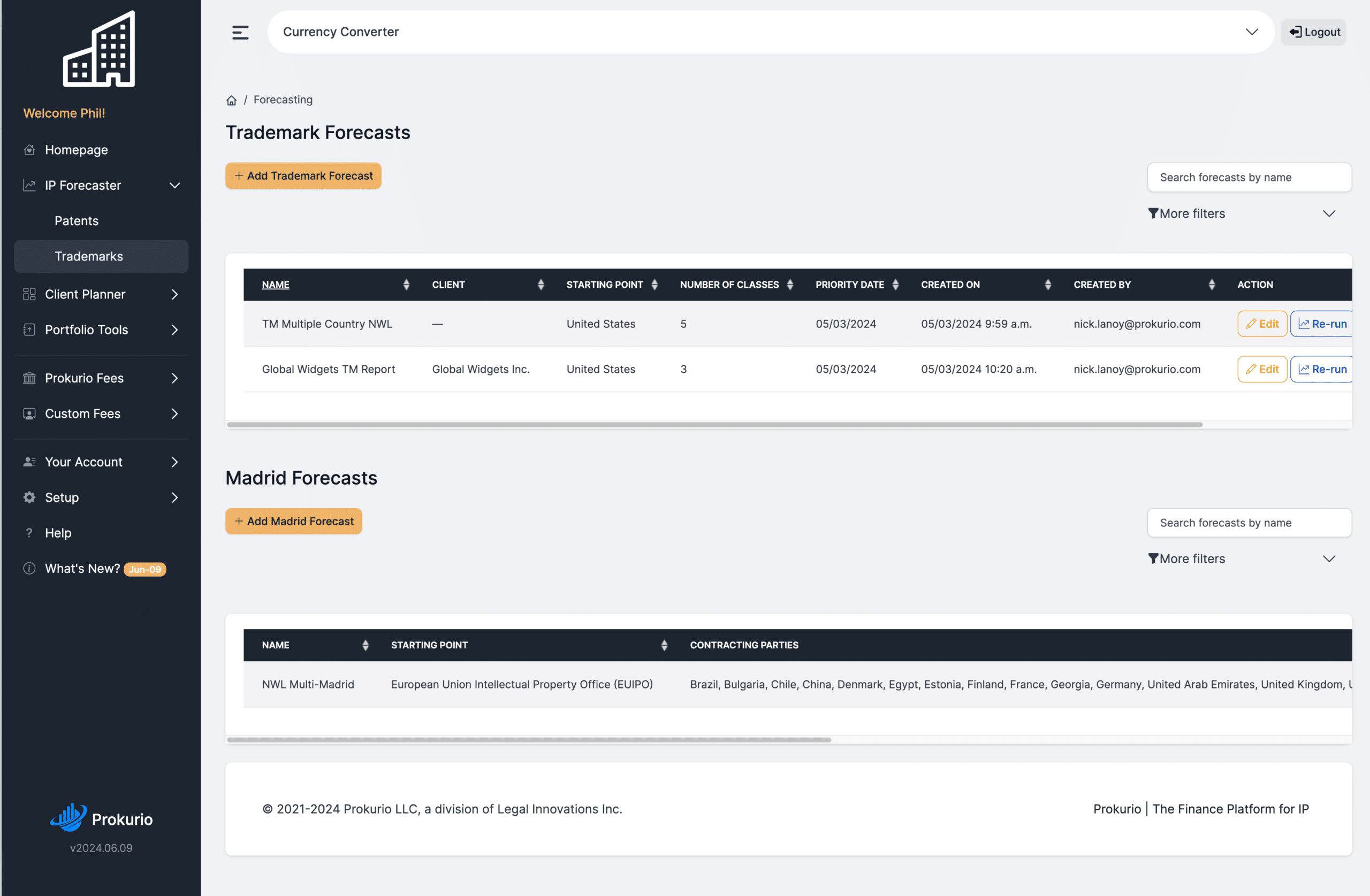
Task: Edit Global Widgets TM Report forecast
Action: click(1262, 370)
